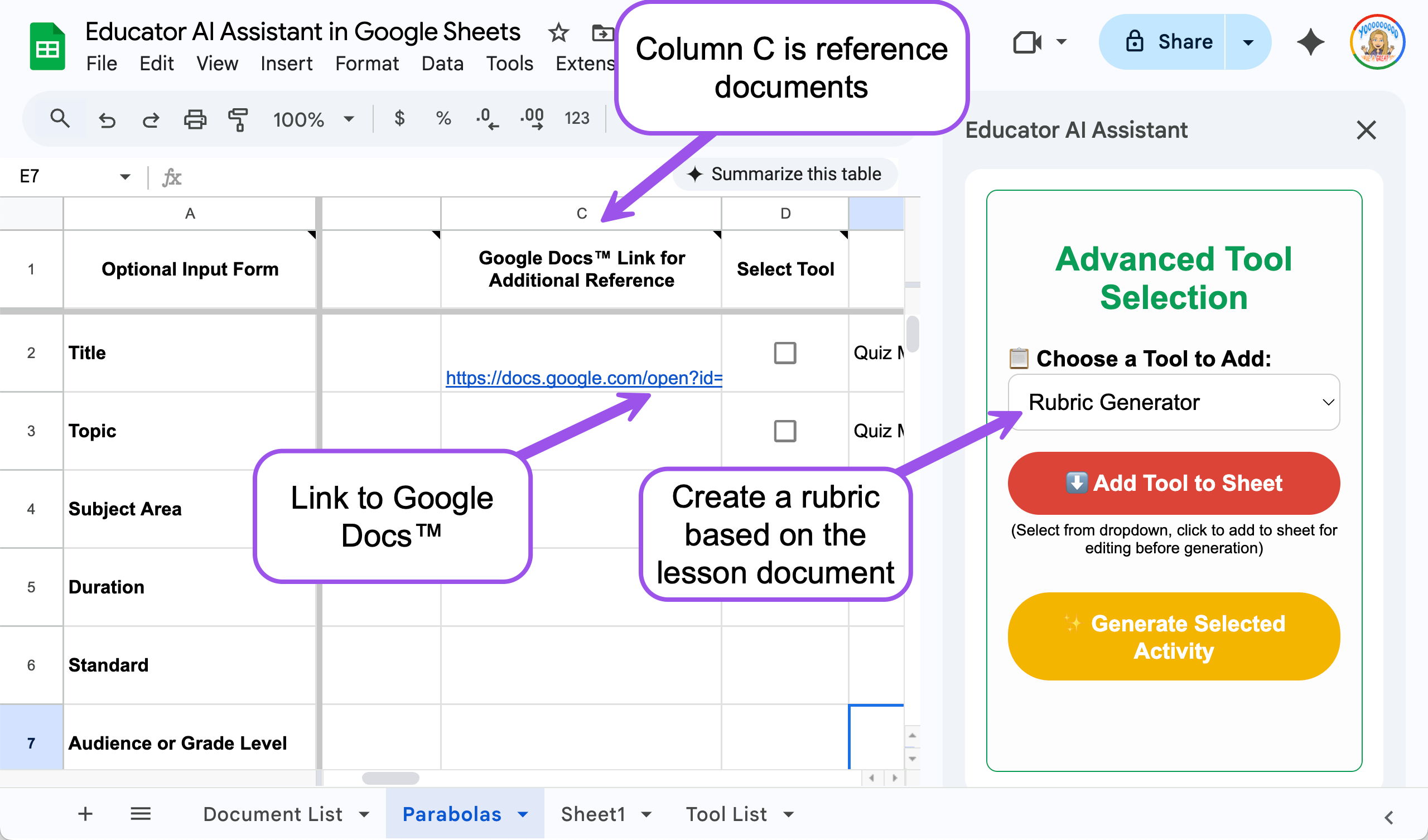The image size is (1428, 840).
Task: Open more number formats 123
Action: pyautogui.click(x=577, y=118)
